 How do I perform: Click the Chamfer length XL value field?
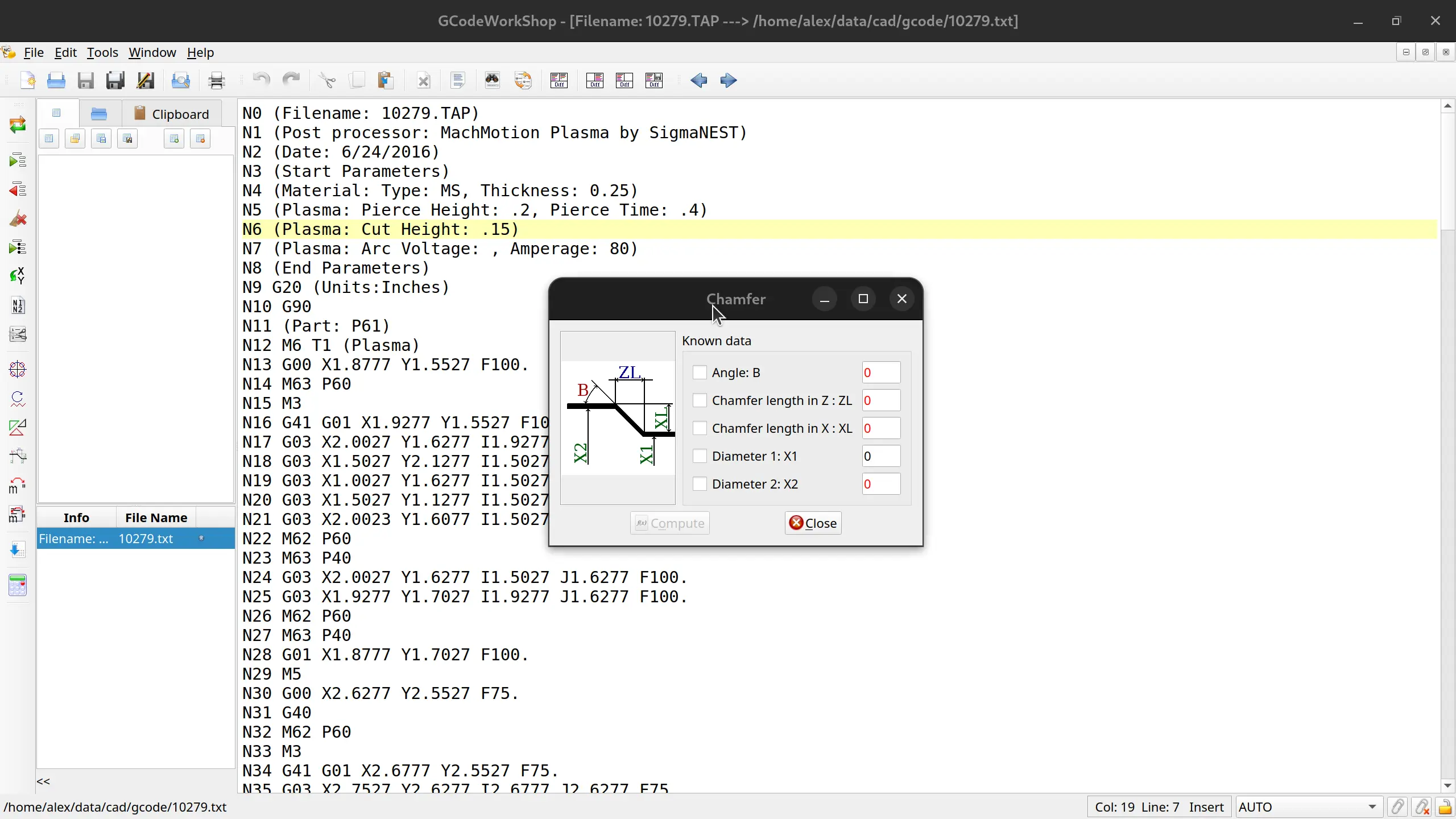pos(881,428)
